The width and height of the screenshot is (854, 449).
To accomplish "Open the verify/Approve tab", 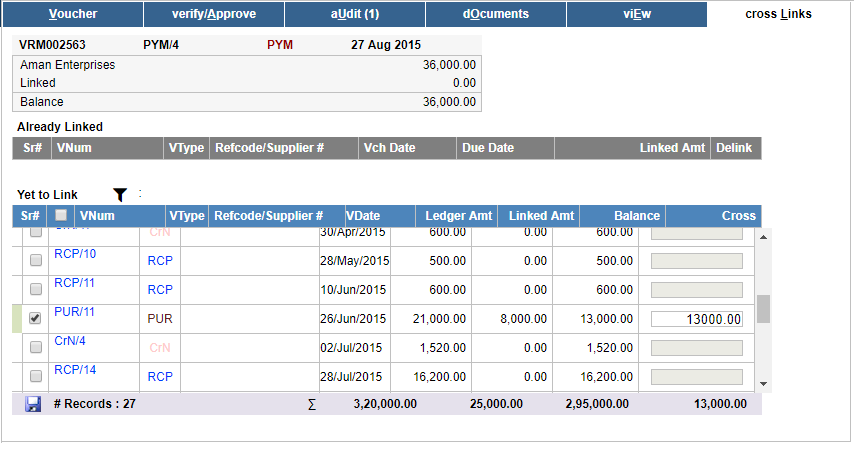I will (214, 14).
